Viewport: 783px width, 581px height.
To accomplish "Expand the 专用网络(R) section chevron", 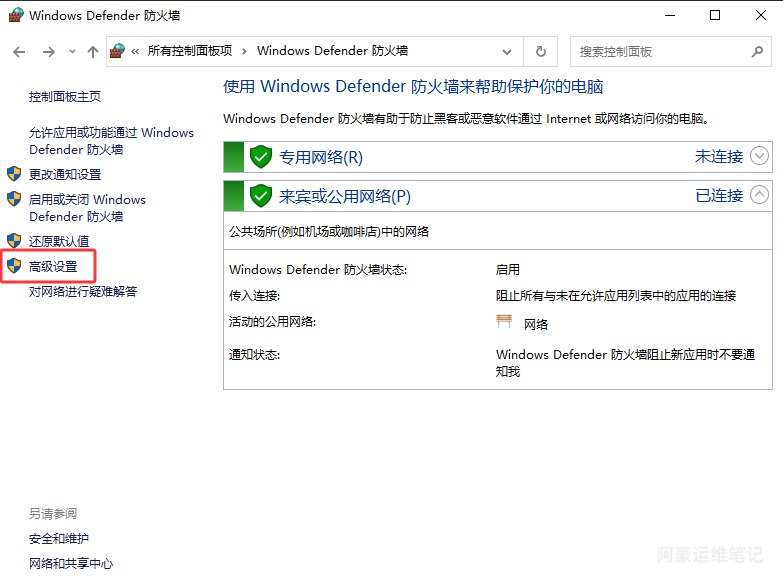I will pos(759,156).
